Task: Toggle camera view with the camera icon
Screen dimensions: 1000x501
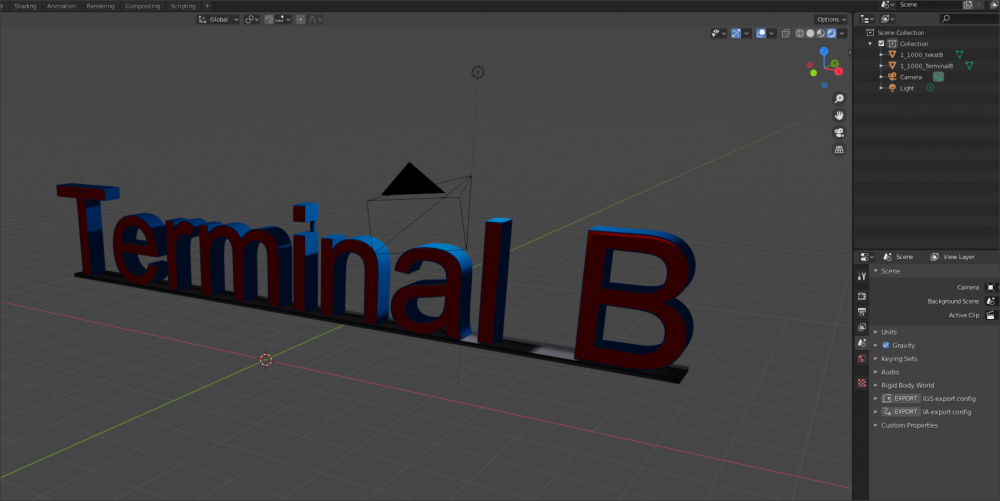Action: (x=839, y=132)
